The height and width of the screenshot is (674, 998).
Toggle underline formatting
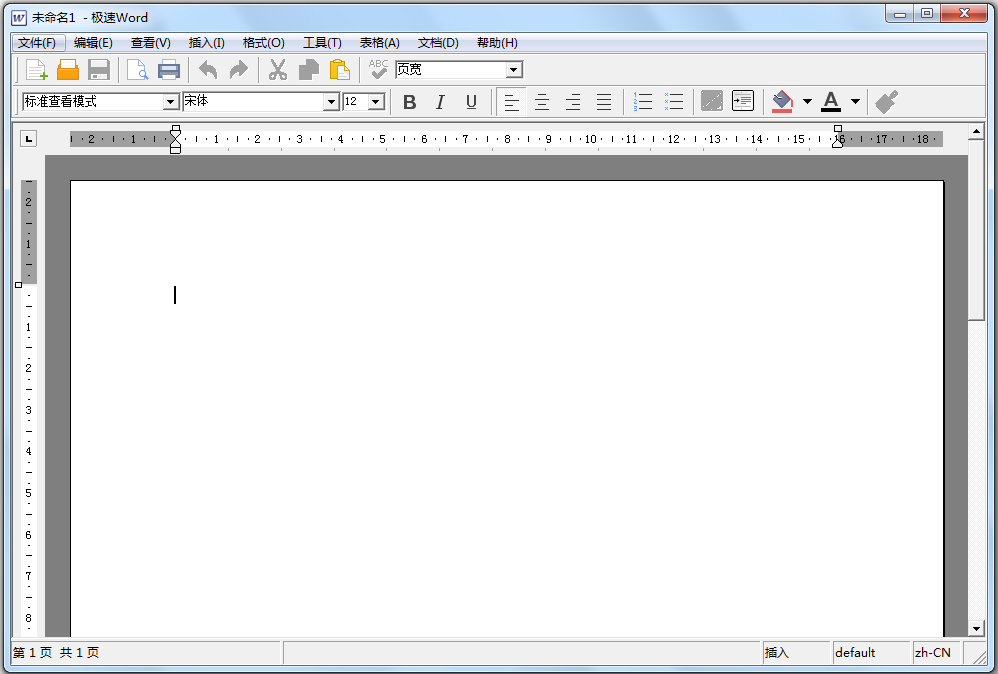pyautogui.click(x=471, y=101)
